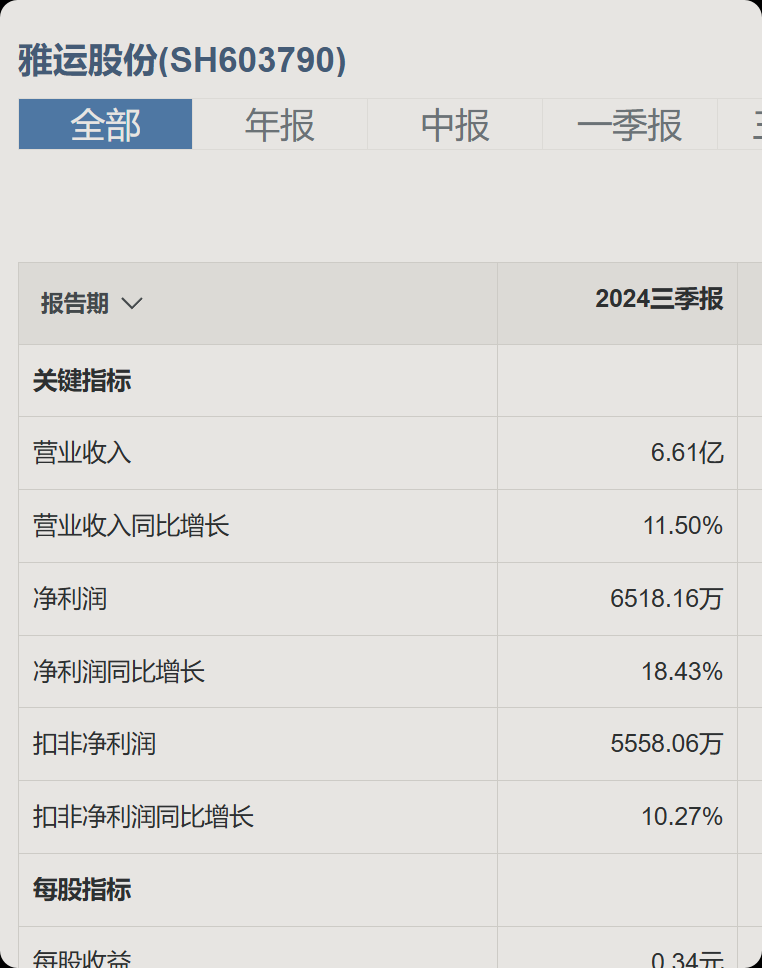Open the 一季报 tab
The image size is (762, 968).
point(630,124)
